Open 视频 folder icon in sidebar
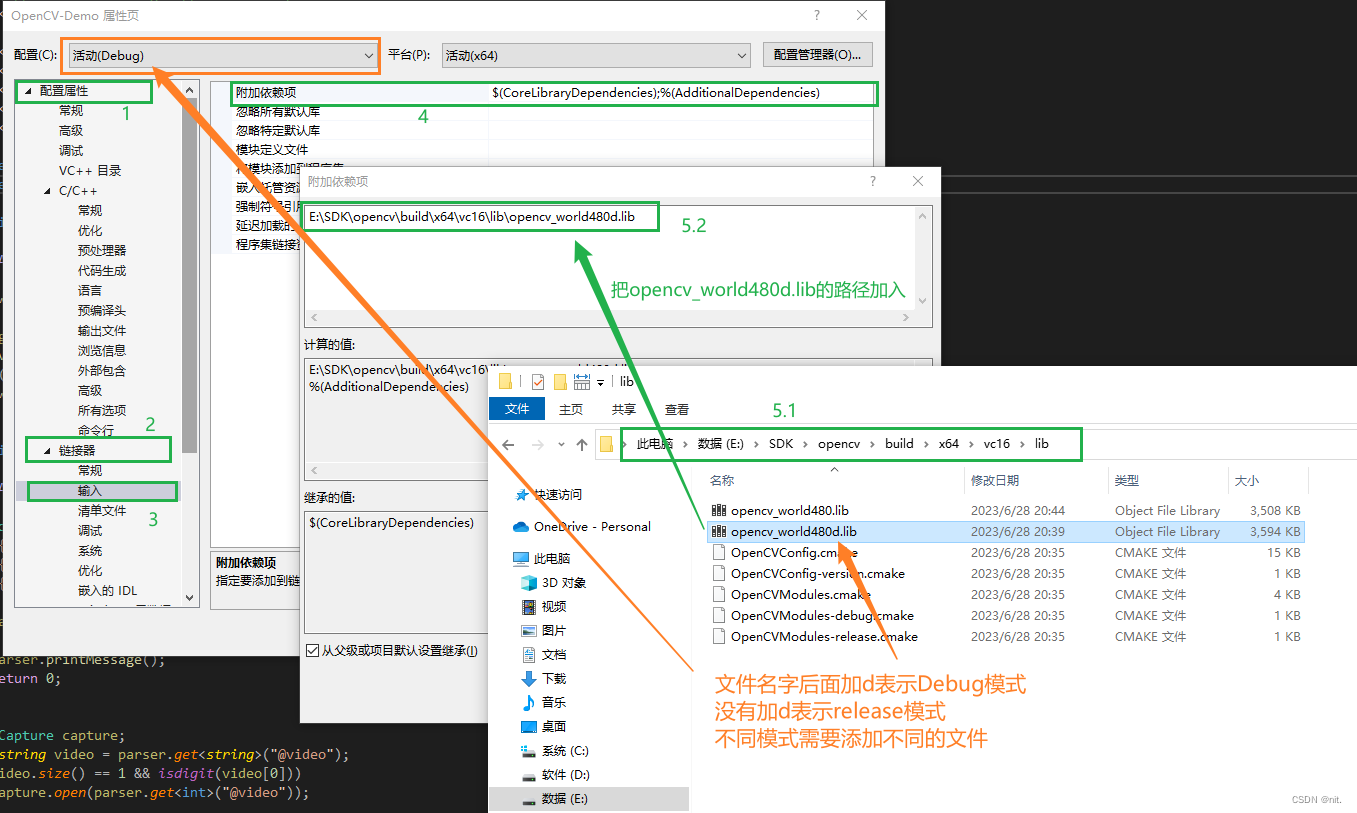Viewport: 1357px width, 813px height. (x=529, y=607)
